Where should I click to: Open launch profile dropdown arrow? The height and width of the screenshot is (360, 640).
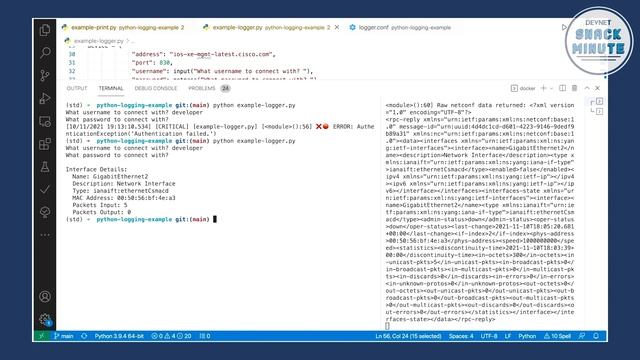(551, 88)
